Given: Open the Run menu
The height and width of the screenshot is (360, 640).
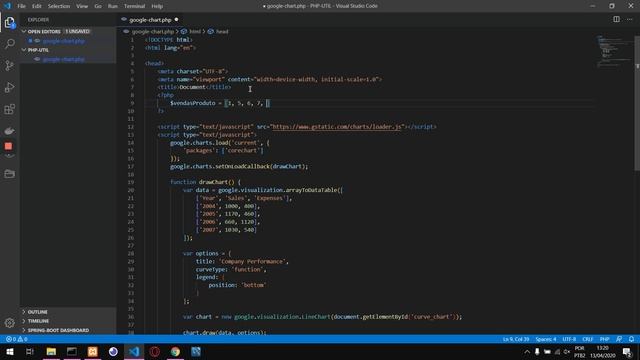Looking at the screenshot, I should [113, 6].
